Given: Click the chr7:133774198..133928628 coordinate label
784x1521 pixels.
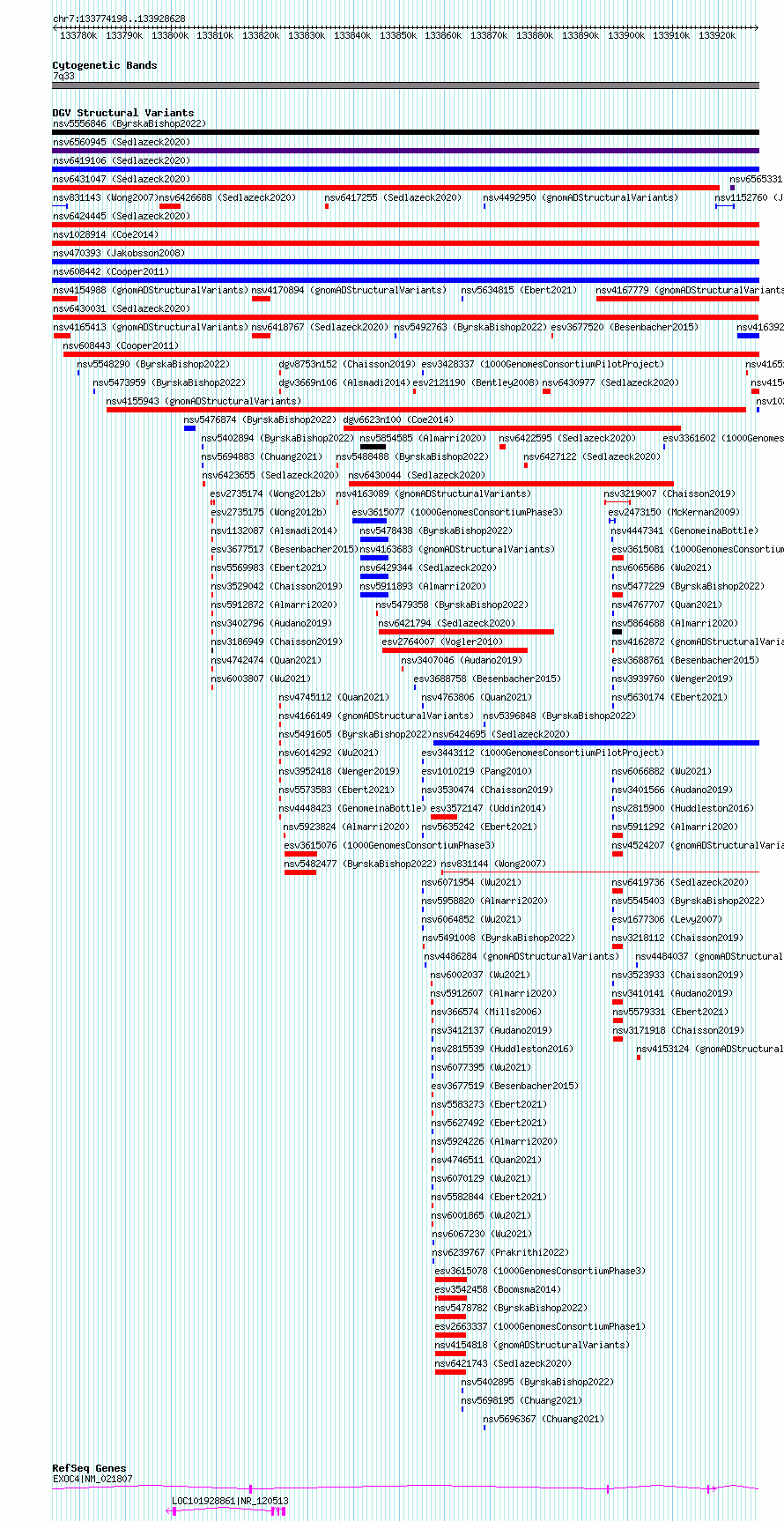Looking at the screenshot, I should (119, 19).
